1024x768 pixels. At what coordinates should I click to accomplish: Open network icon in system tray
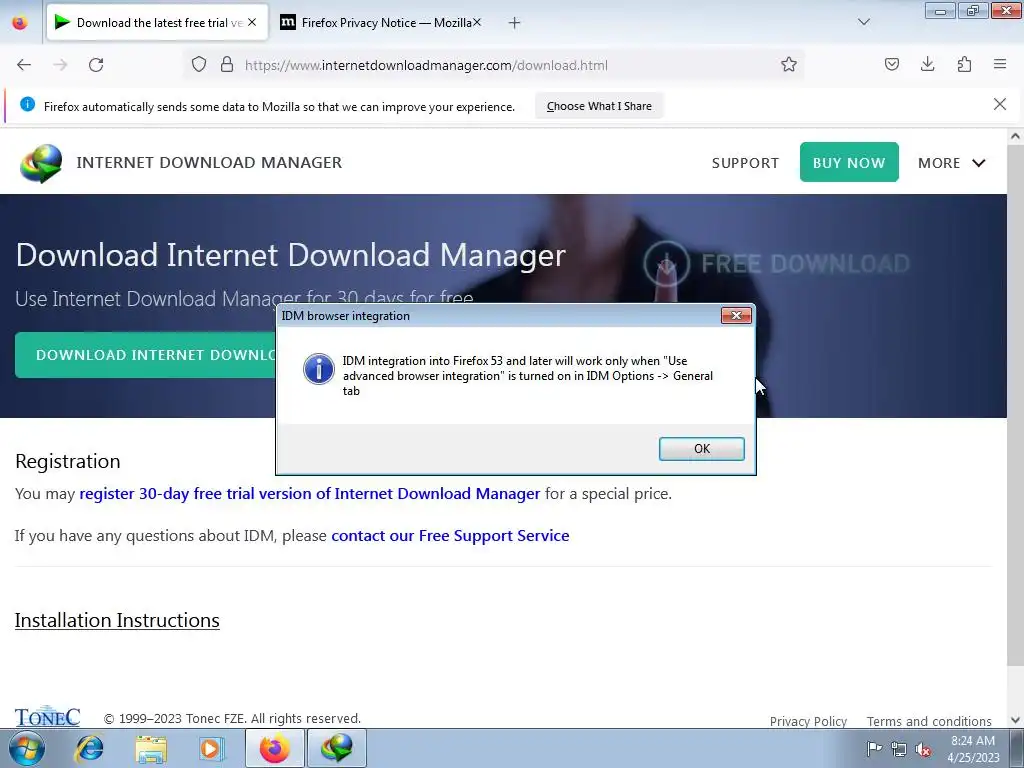click(x=899, y=749)
